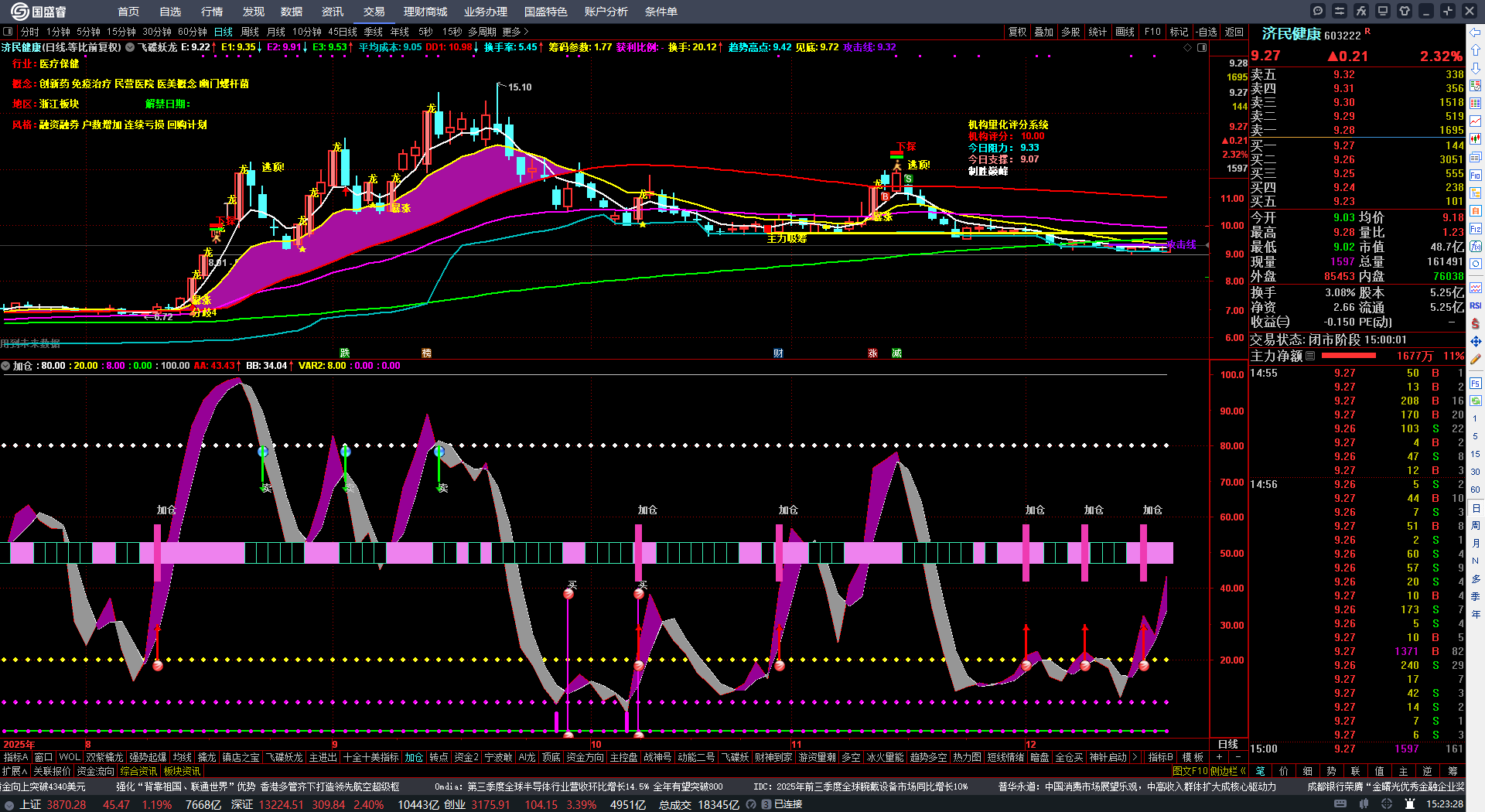
Task: Toggle the 叠加 overlay button
Action: [1044, 32]
